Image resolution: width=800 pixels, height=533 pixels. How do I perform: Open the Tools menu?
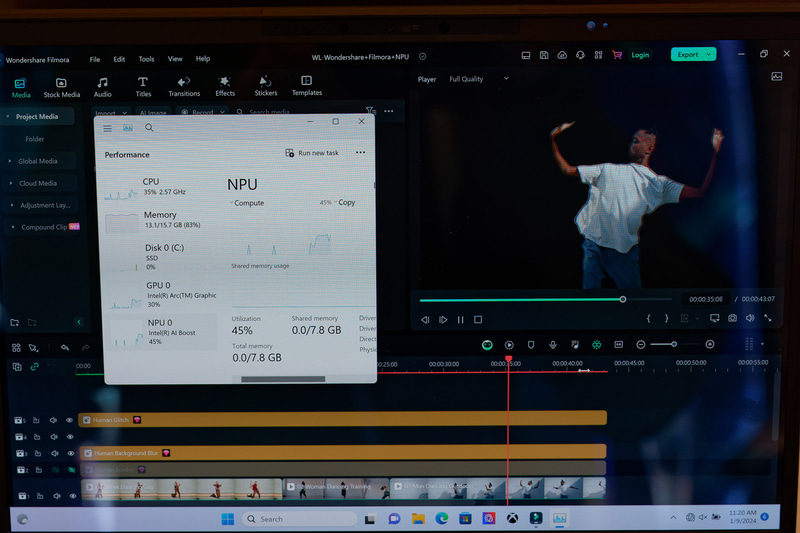tap(146, 59)
